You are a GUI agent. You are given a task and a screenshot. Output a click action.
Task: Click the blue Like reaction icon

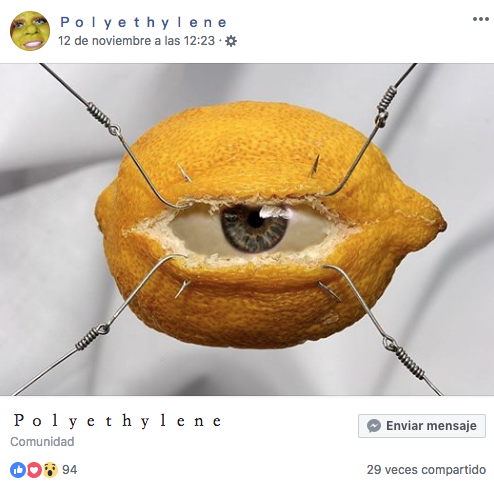pos(18,470)
